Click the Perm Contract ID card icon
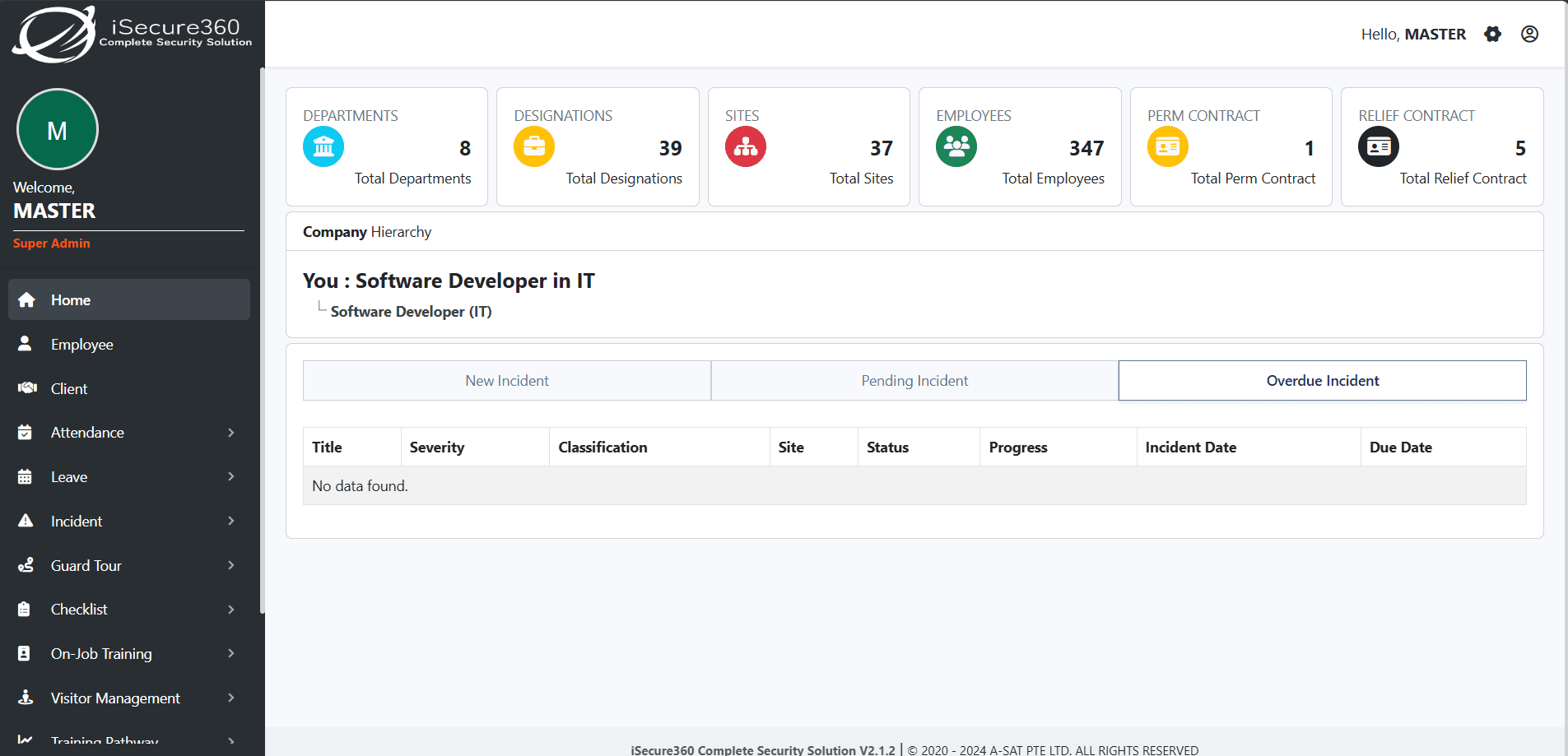The width and height of the screenshot is (1568, 756). coord(1167,147)
